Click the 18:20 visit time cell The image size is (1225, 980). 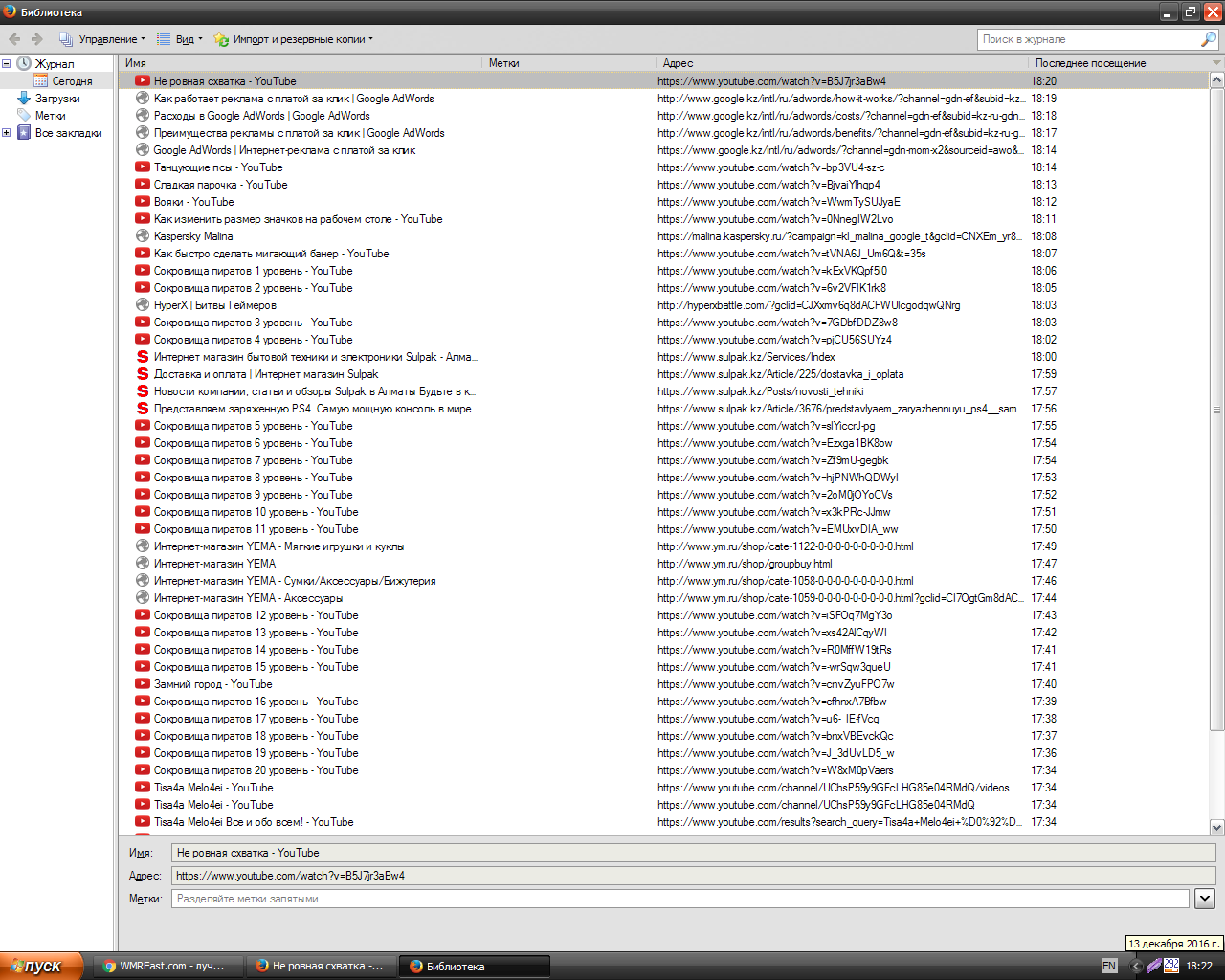[x=1043, y=81]
